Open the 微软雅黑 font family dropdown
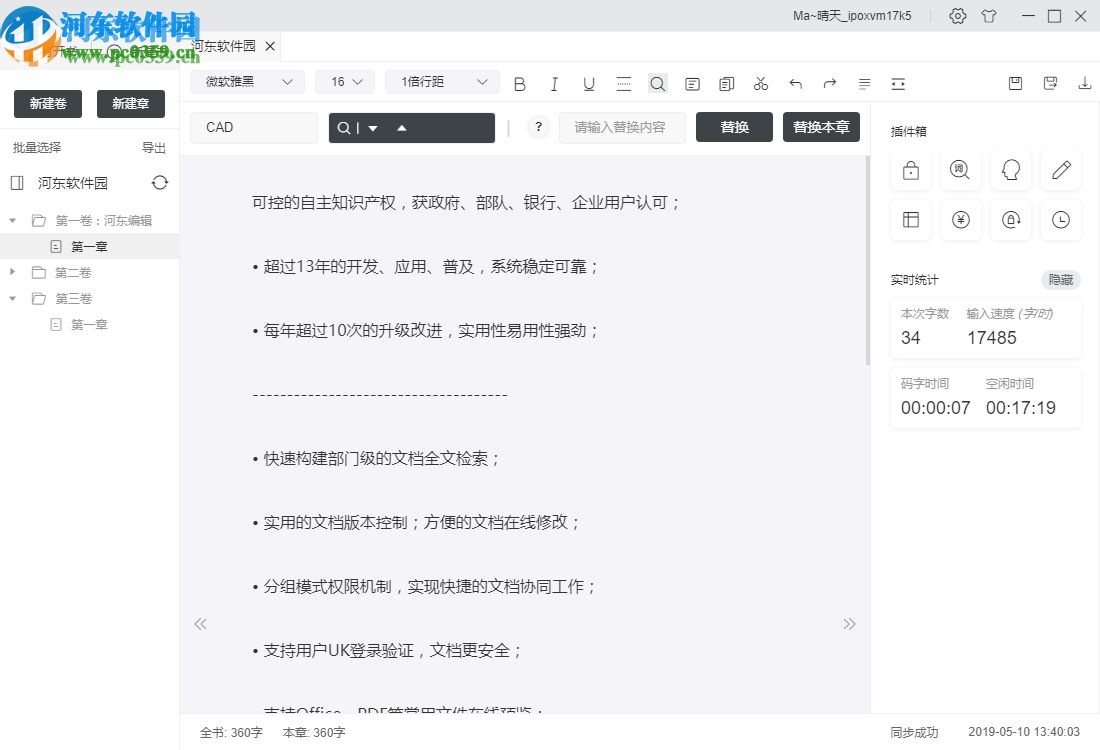 [x=246, y=82]
